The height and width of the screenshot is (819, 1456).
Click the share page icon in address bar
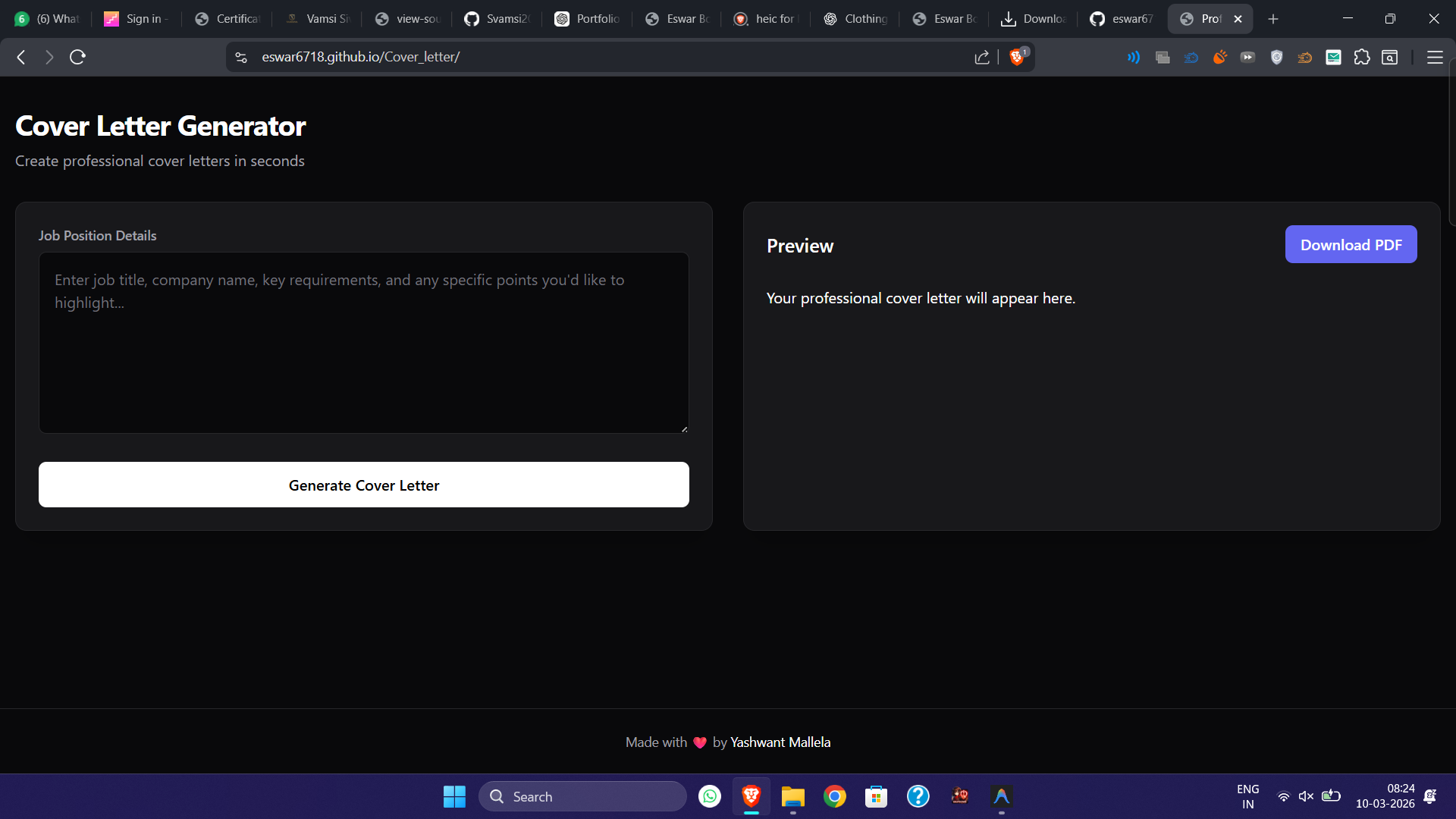[x=982, y=57]
